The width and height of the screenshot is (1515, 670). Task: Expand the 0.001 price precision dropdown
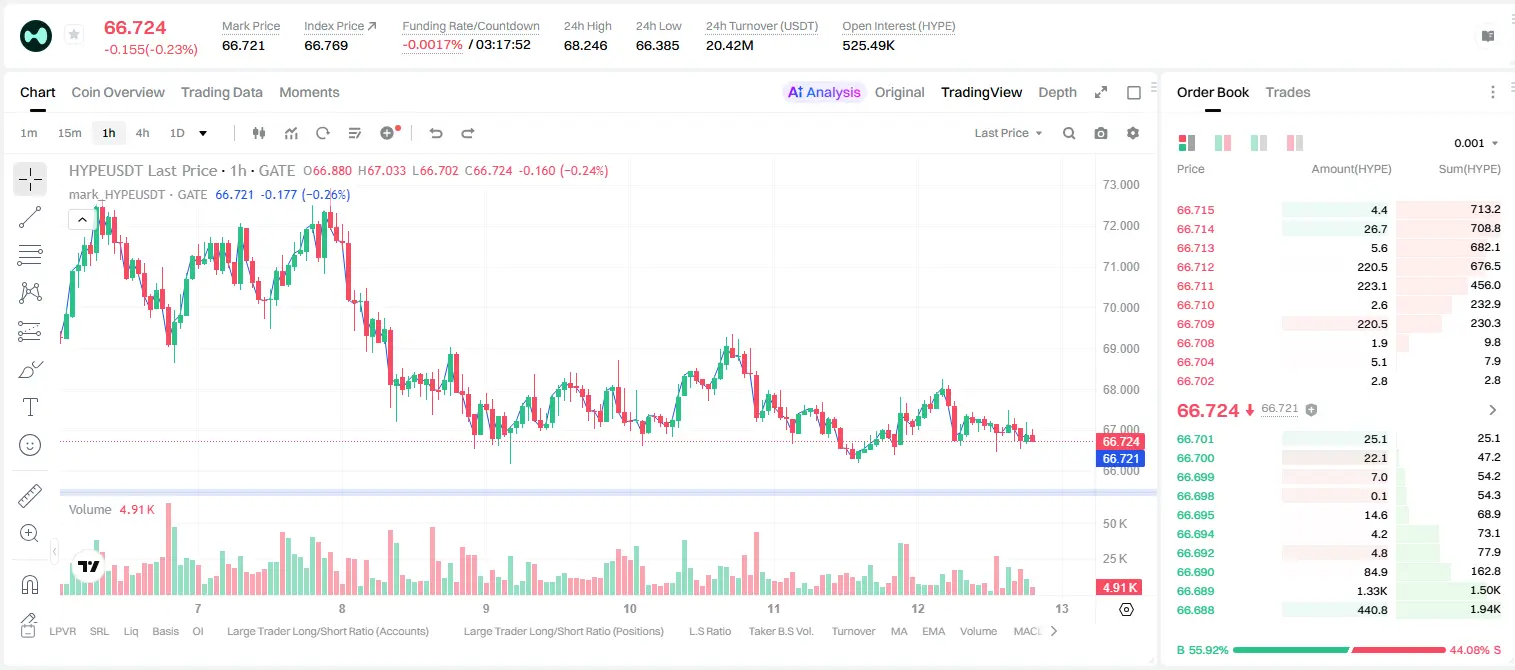pos(1476,143)
